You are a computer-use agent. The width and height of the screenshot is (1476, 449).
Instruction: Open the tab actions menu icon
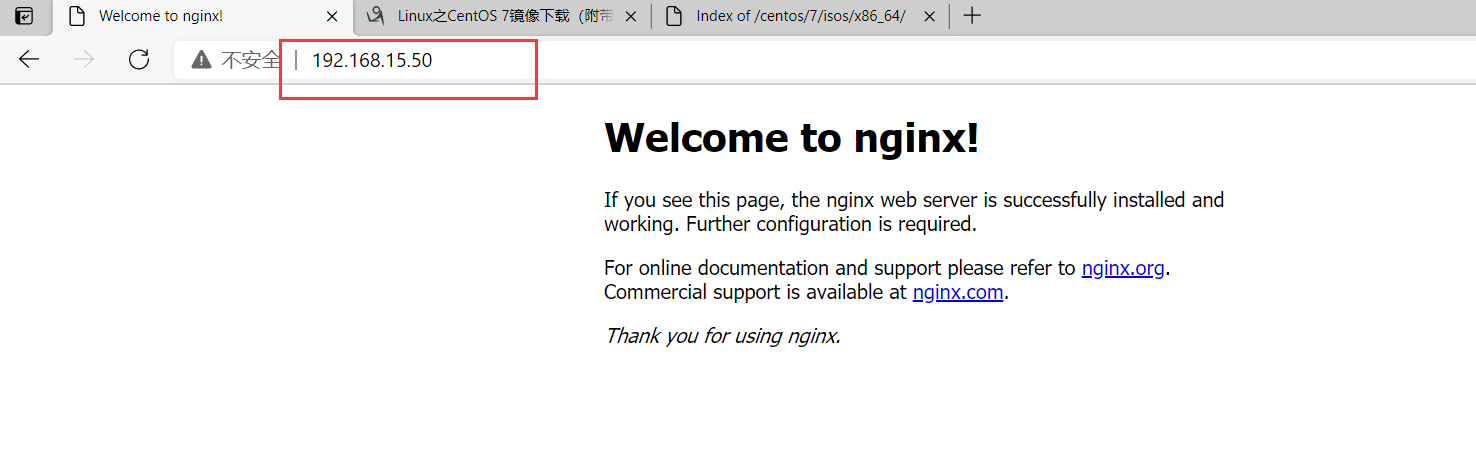(24, 16)
